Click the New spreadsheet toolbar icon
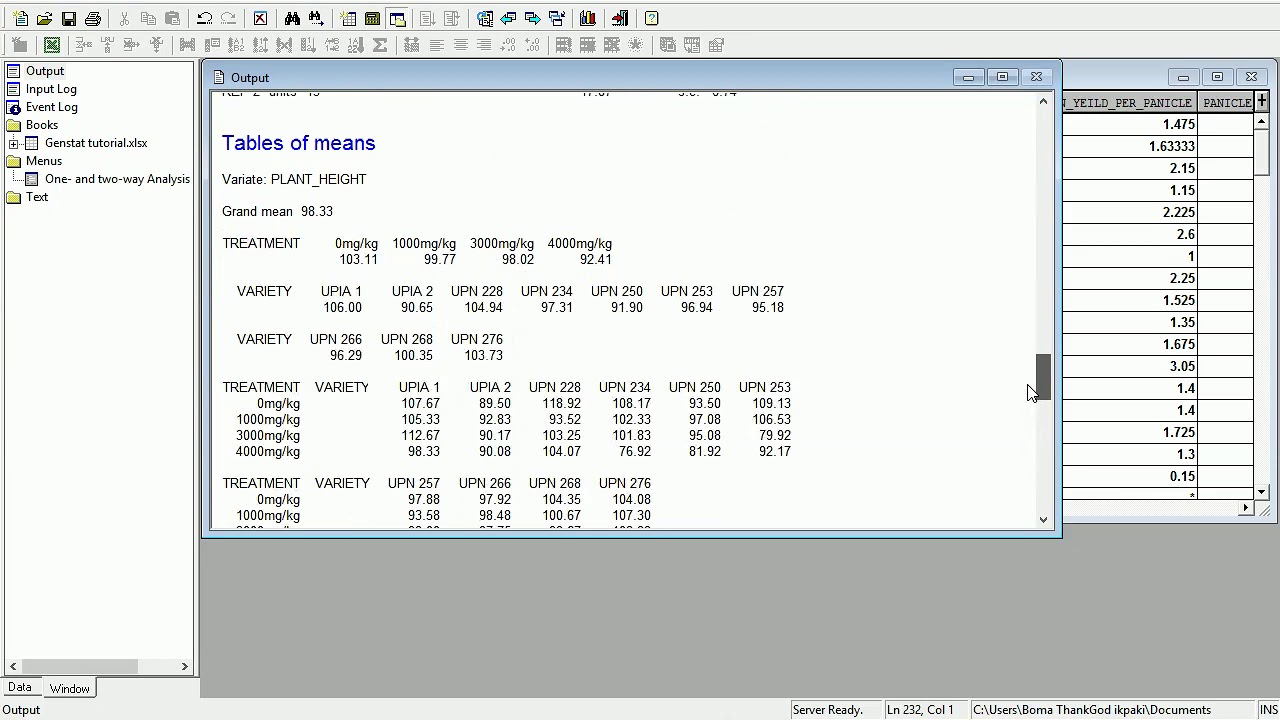Viewport: 1280px width, 720px height. pos(348,18)
